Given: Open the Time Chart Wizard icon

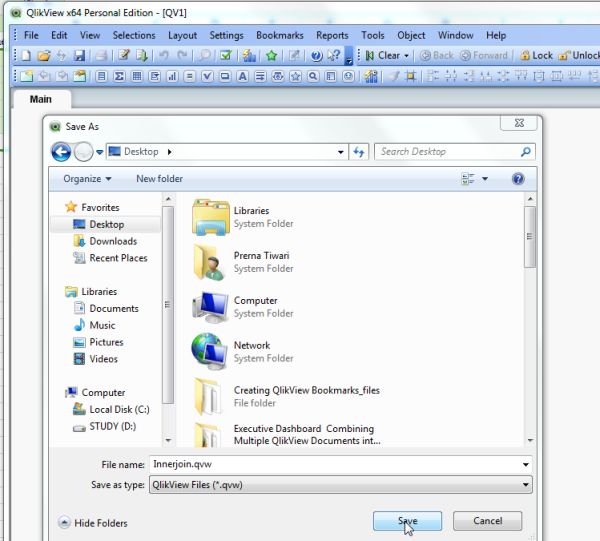Looking at the screenshot, I should 370,77.
